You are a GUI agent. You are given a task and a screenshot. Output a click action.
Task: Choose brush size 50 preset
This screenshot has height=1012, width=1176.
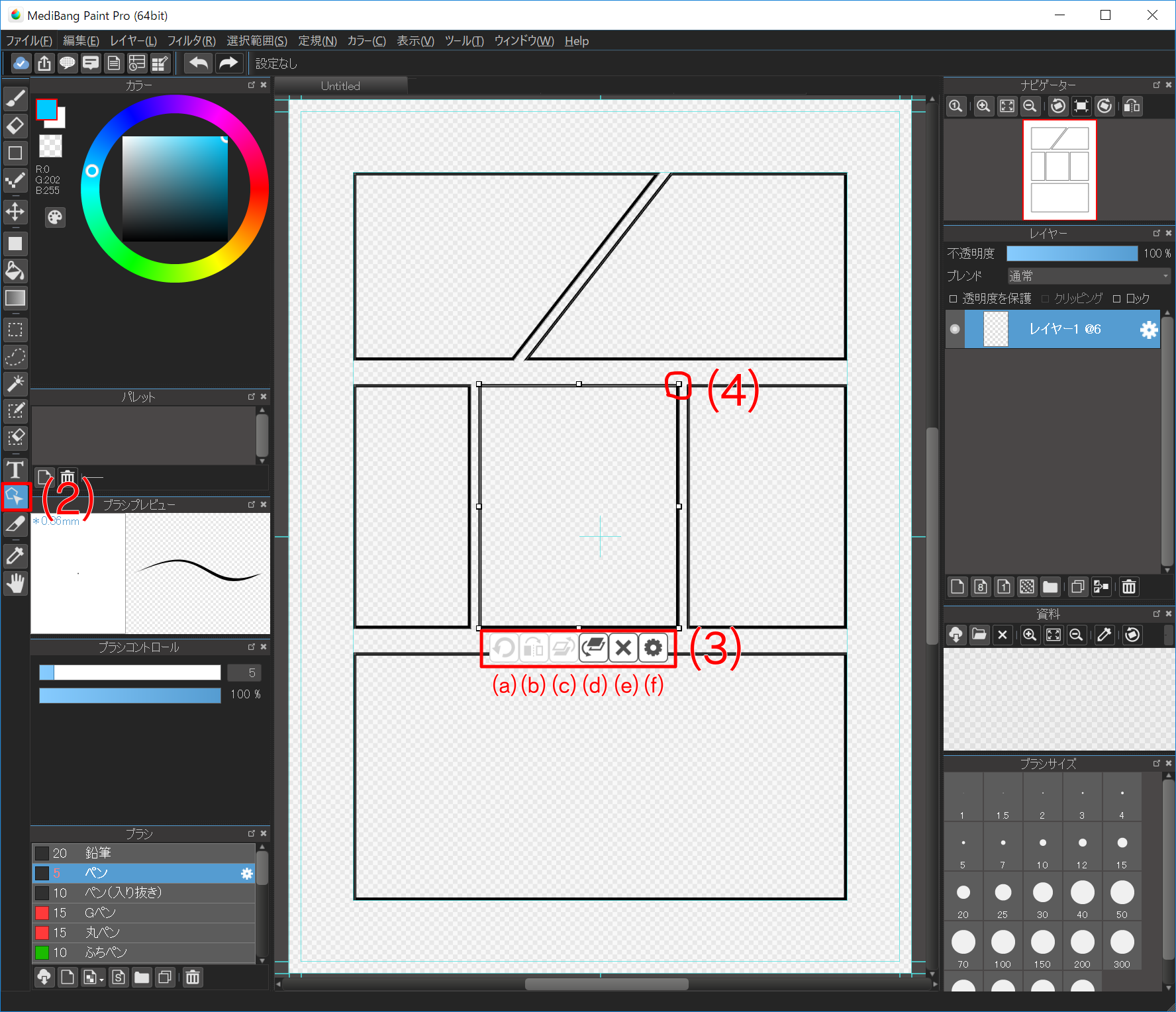(x=1122, y=897)
